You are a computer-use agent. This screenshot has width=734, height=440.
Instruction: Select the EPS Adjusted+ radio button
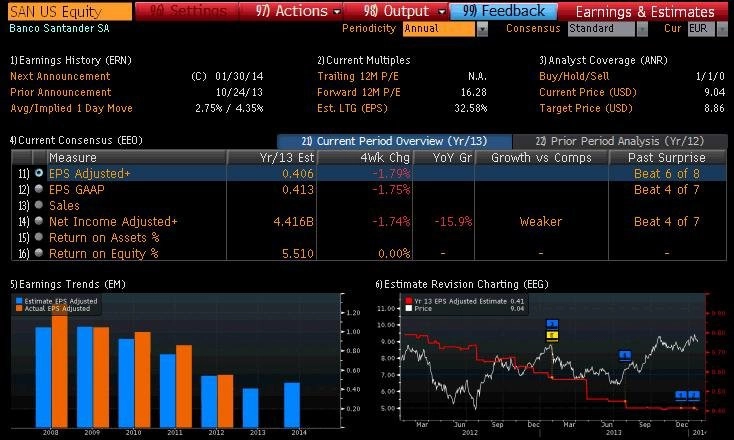tap(39, 173)
